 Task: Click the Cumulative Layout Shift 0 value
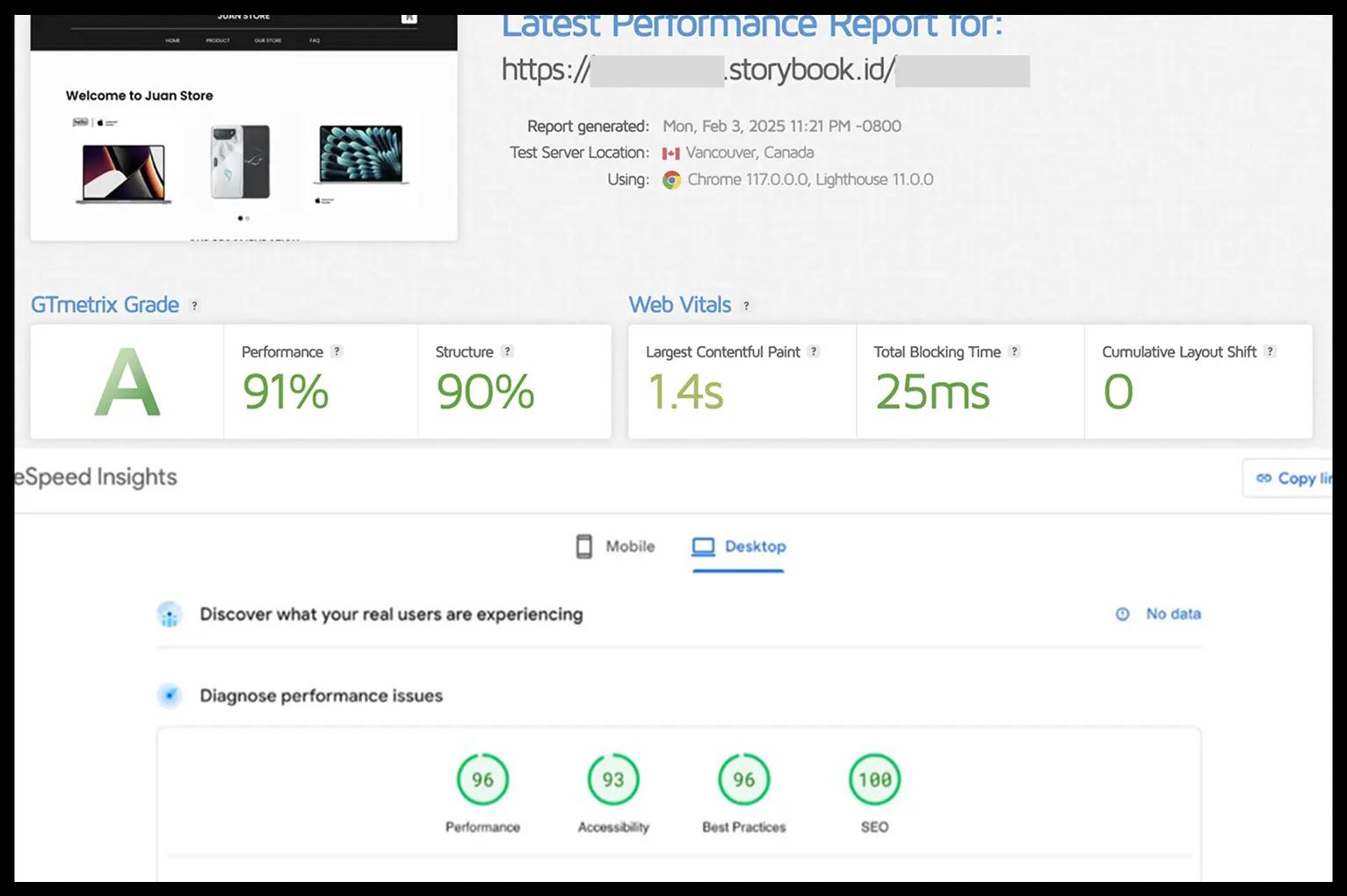(x=1118, y=392)
